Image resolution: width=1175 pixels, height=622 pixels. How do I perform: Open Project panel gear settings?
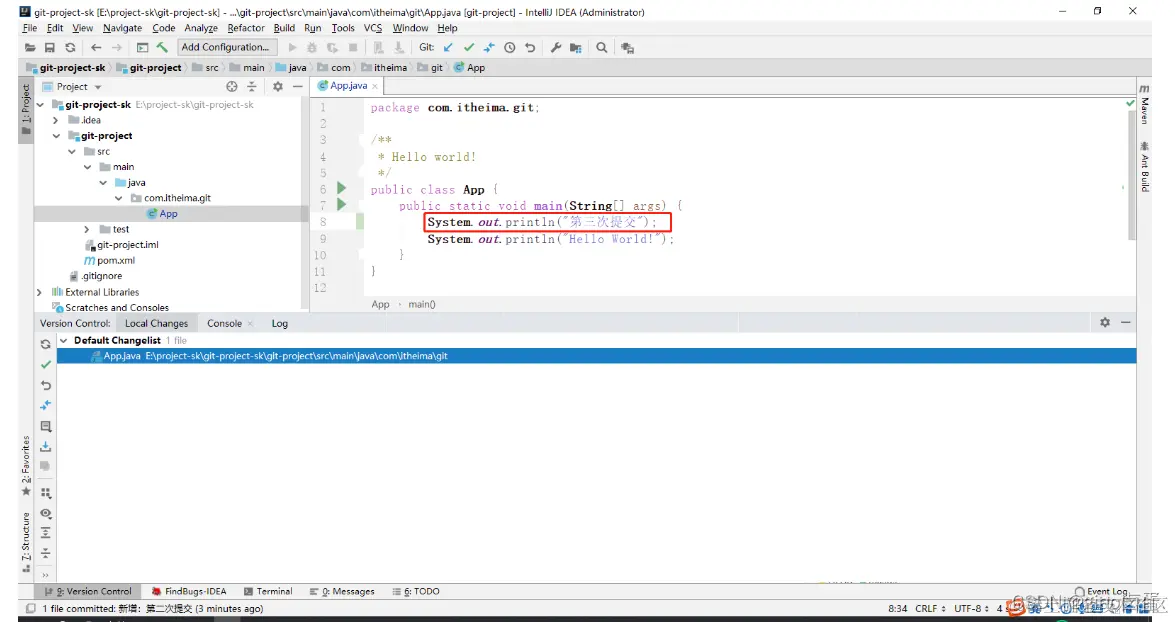point(277,86)
